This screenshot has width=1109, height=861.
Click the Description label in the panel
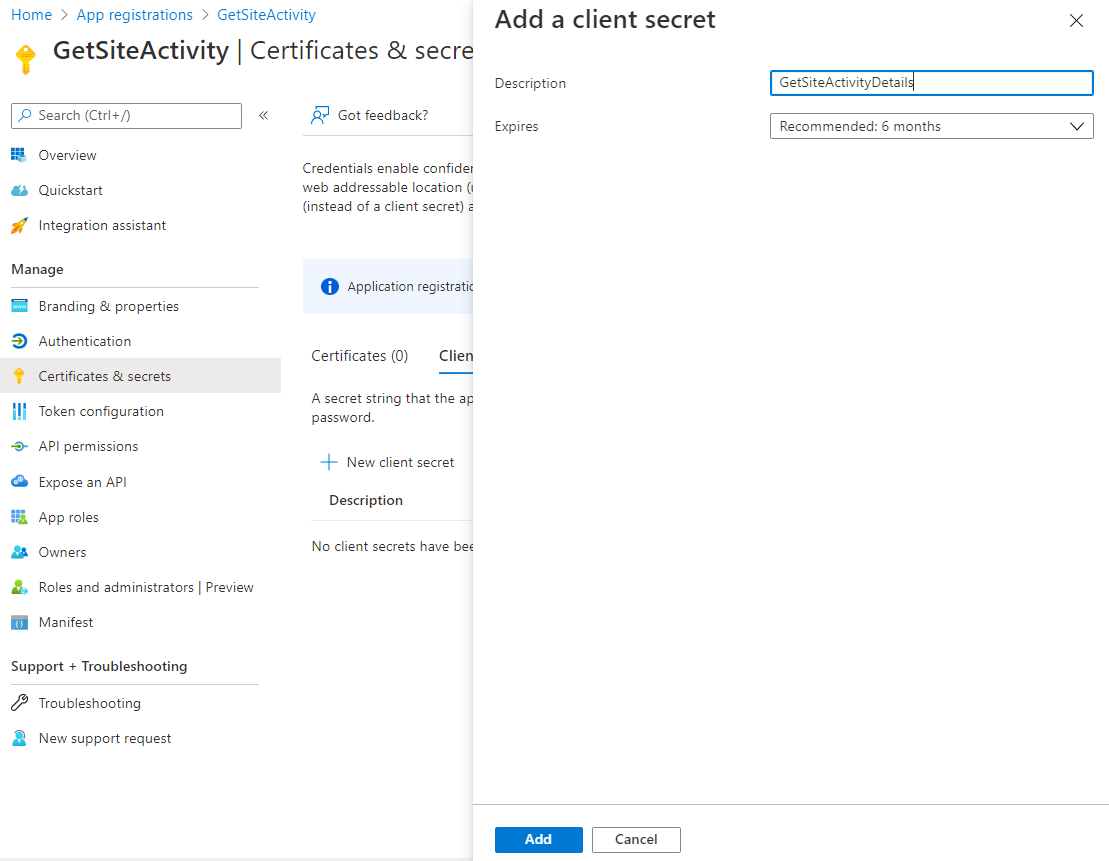530,83
